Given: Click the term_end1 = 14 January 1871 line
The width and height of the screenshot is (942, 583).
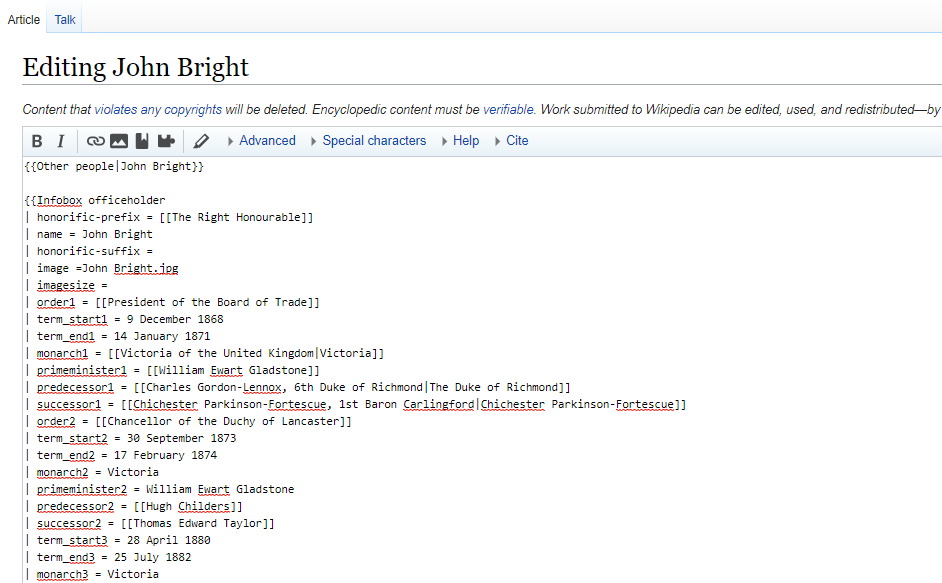Looking at the screenshot, I should [x=117, y=337].
